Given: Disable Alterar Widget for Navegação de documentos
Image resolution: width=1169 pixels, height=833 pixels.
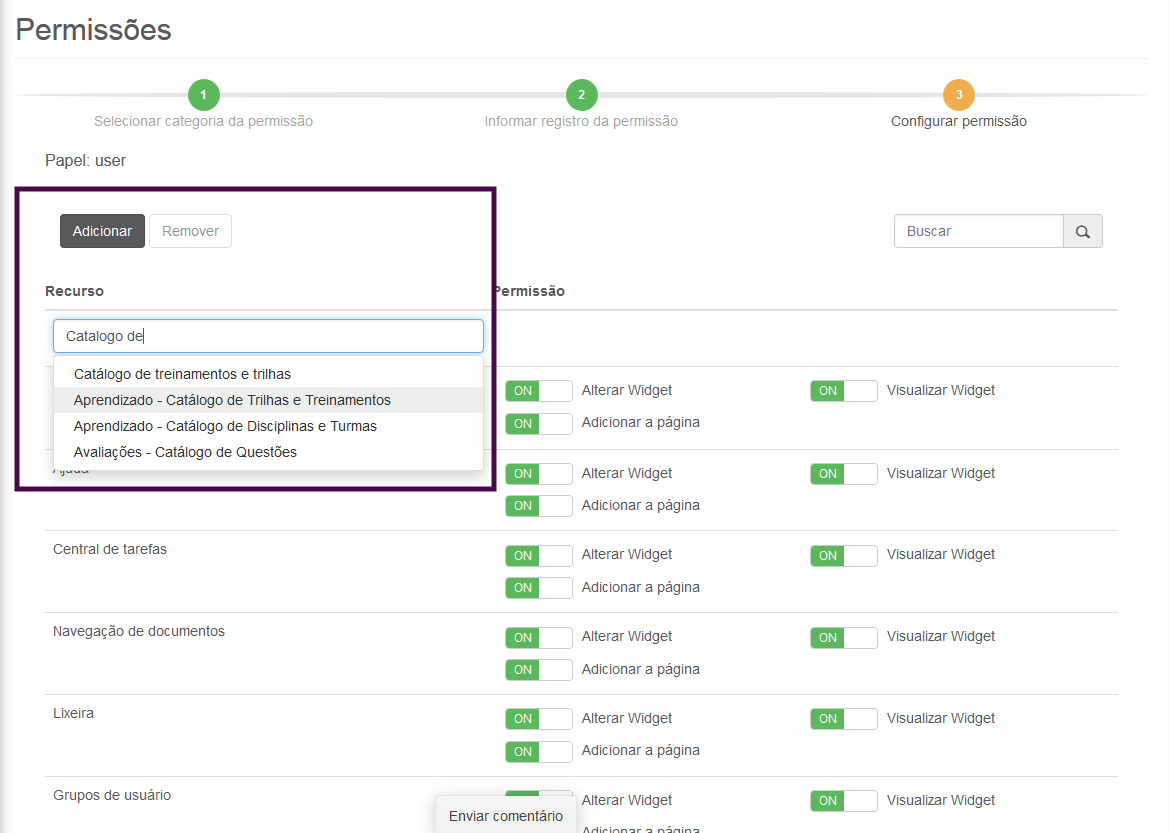Looking at the screenshot, I should (x=539, y=638).
